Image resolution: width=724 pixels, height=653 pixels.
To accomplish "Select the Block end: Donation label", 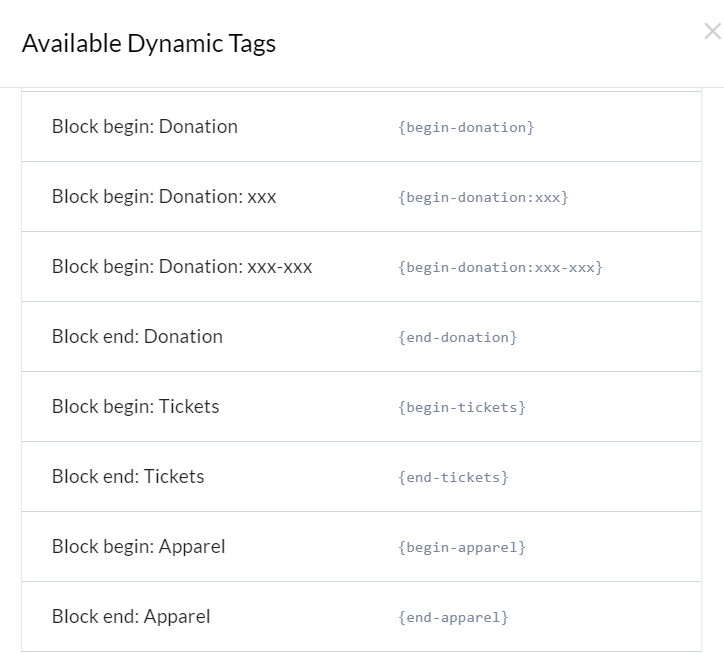I will [137, 337].
